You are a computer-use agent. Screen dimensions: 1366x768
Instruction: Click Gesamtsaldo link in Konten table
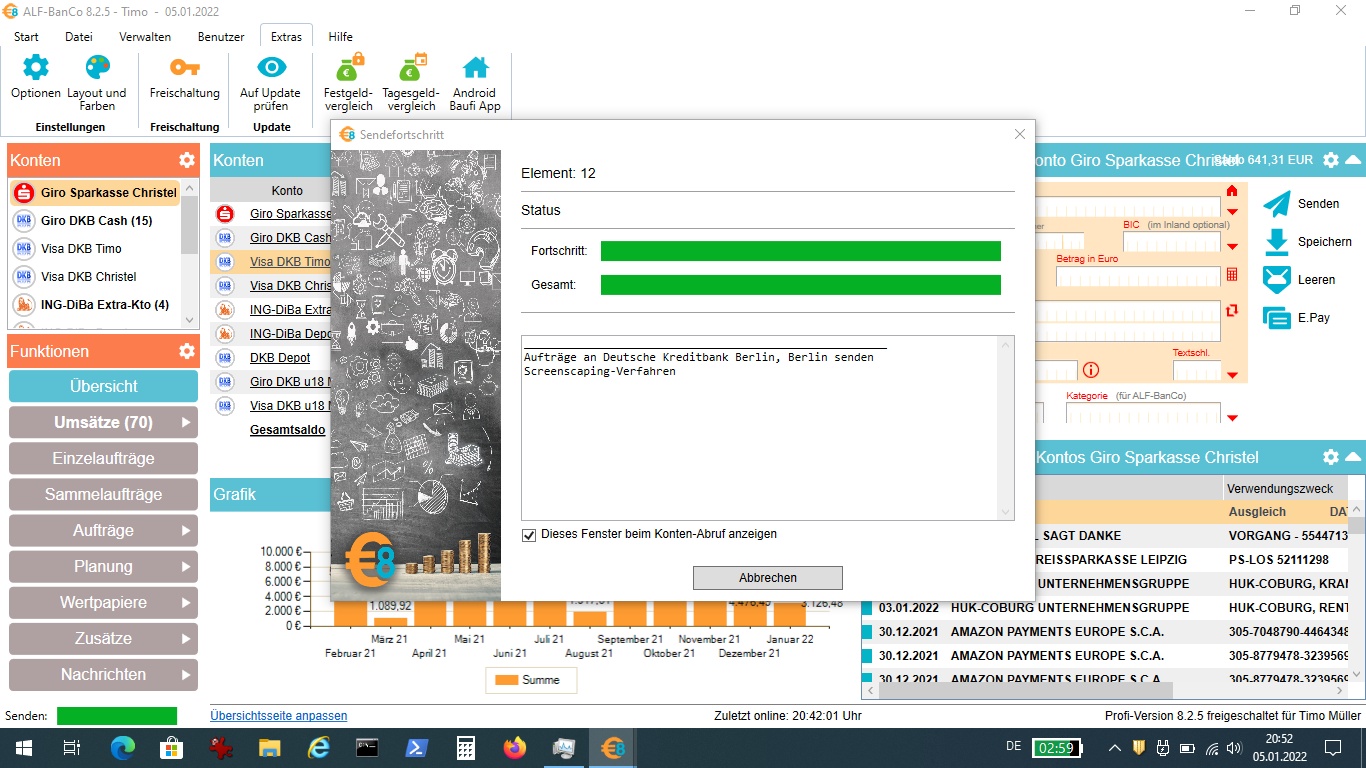point(288,430)
